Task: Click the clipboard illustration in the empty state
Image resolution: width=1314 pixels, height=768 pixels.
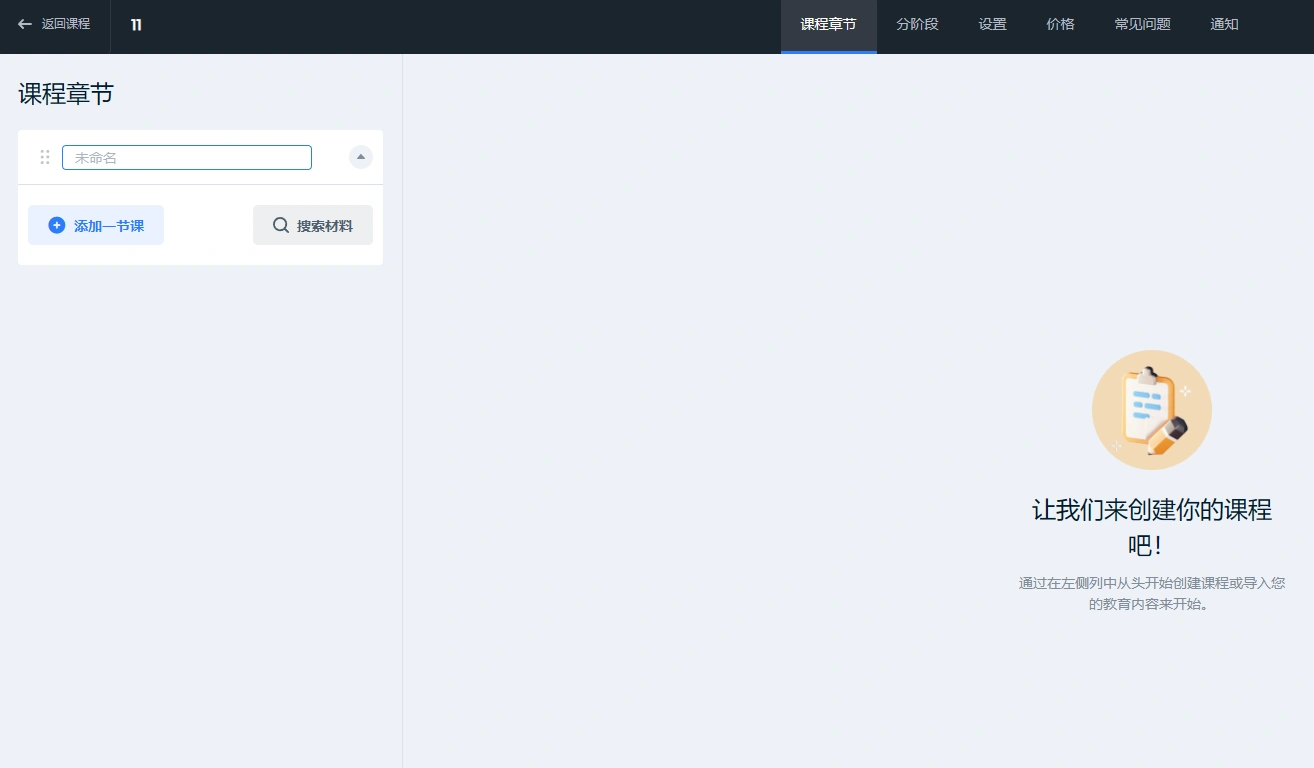Action: click(x=1151, y=409)
